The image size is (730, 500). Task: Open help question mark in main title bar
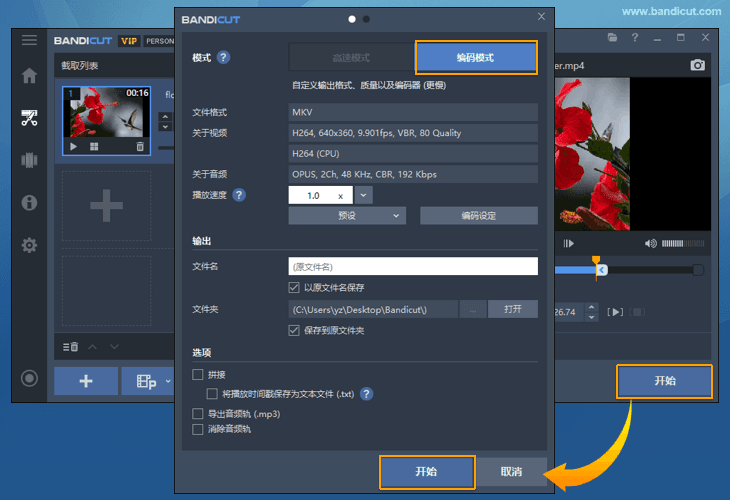coord(635,37)
